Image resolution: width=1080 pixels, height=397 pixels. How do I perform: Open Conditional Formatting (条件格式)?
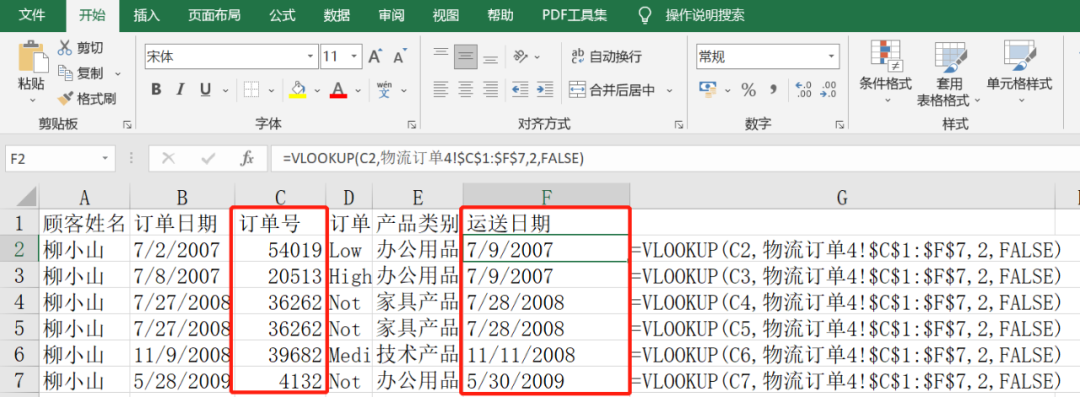click(x=885, y=72)
